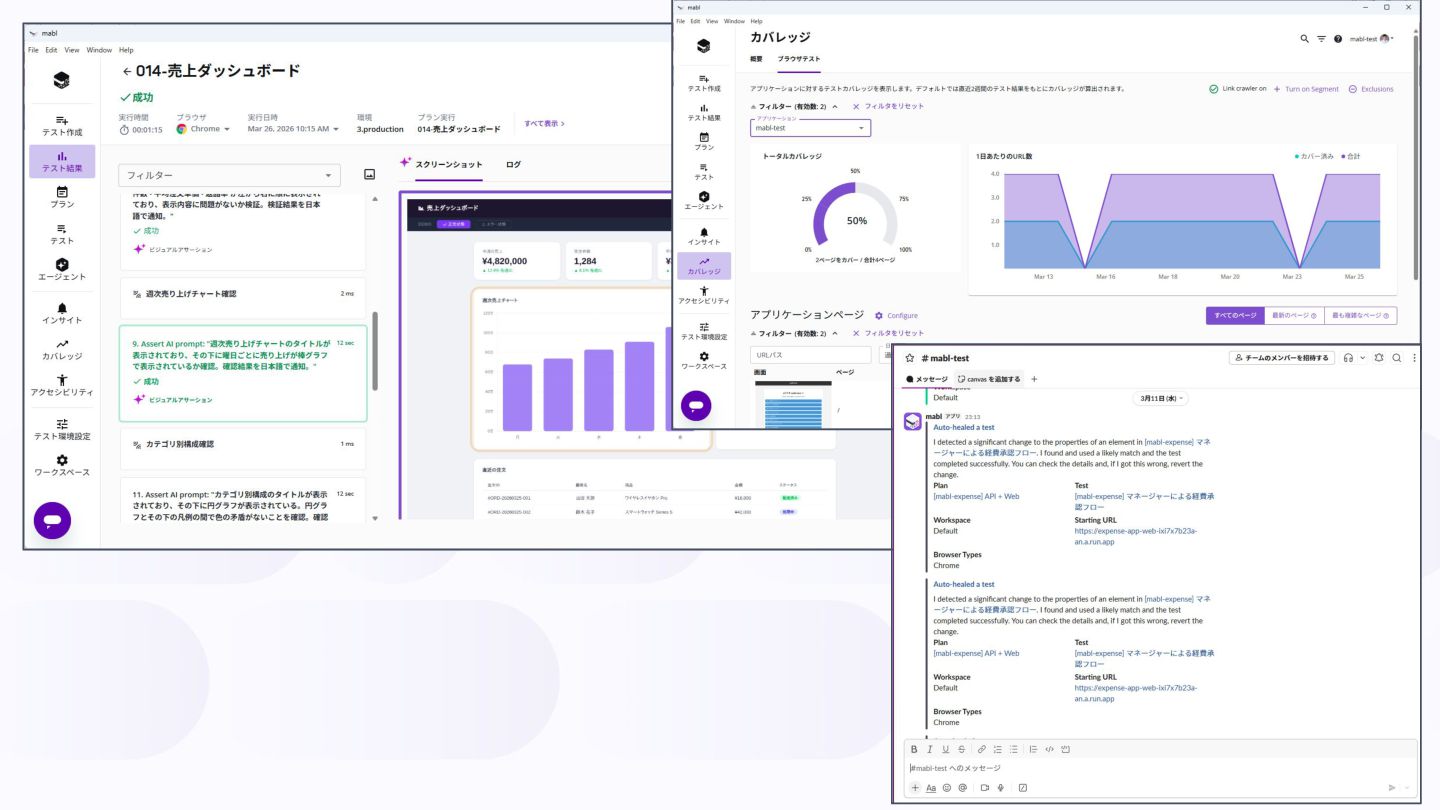Click the すべて表示 link
Image resolution: width=1440 pixels, height=810 pixels.
coord(544,124)
